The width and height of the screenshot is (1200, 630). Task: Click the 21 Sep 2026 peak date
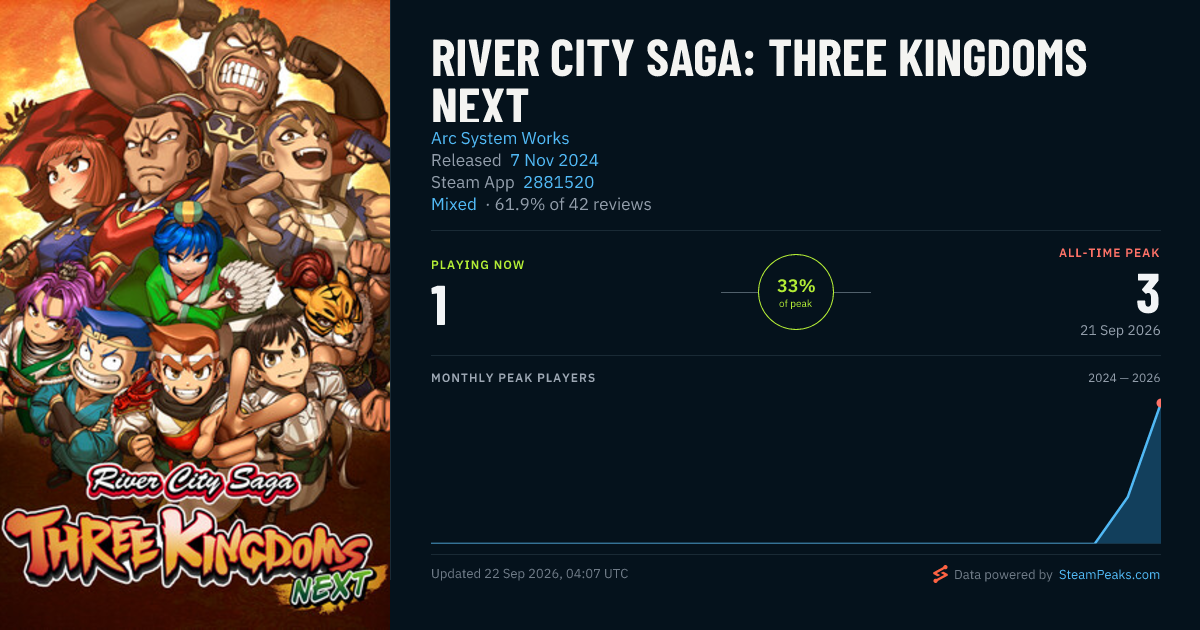point(1120,330)
